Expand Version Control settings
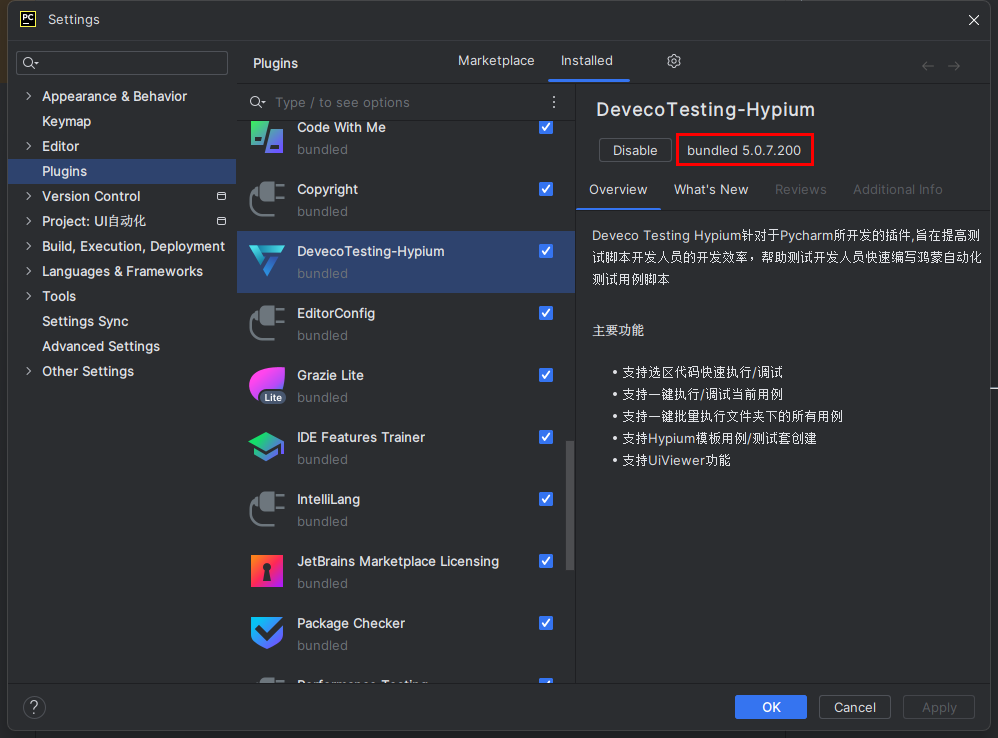Screen dimensions: 998x738 pos(29,196)
